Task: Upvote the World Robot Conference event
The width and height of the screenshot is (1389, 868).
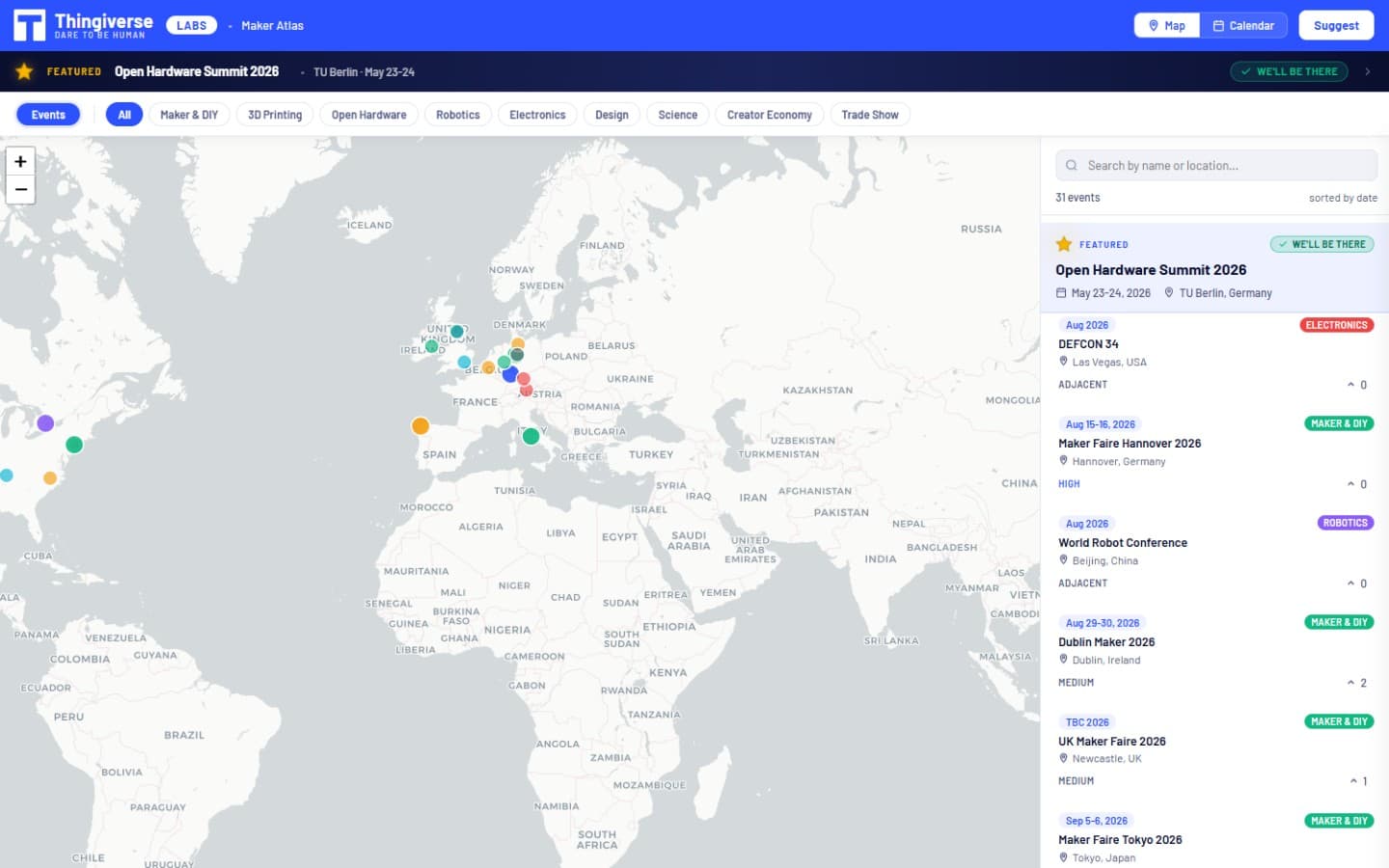Action: (1357, 583)
